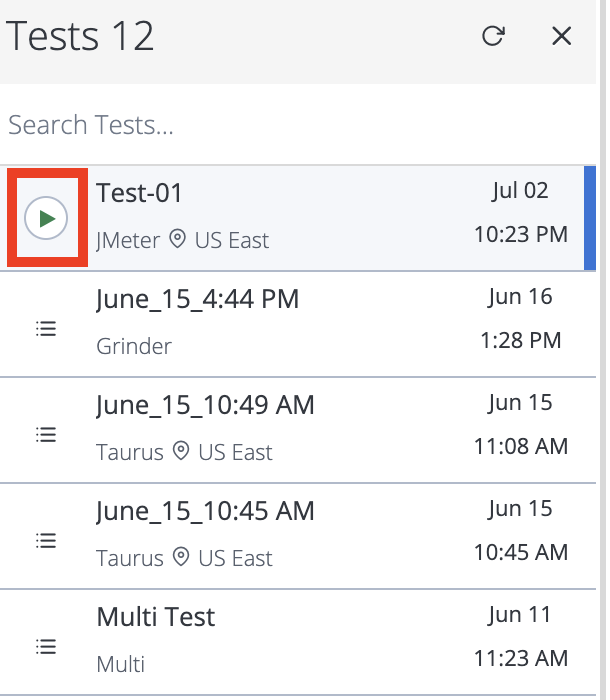This screenshot has width=610, height=700.
Task: Run Test-01 with the play button
Action: click(x=46, y=218)
